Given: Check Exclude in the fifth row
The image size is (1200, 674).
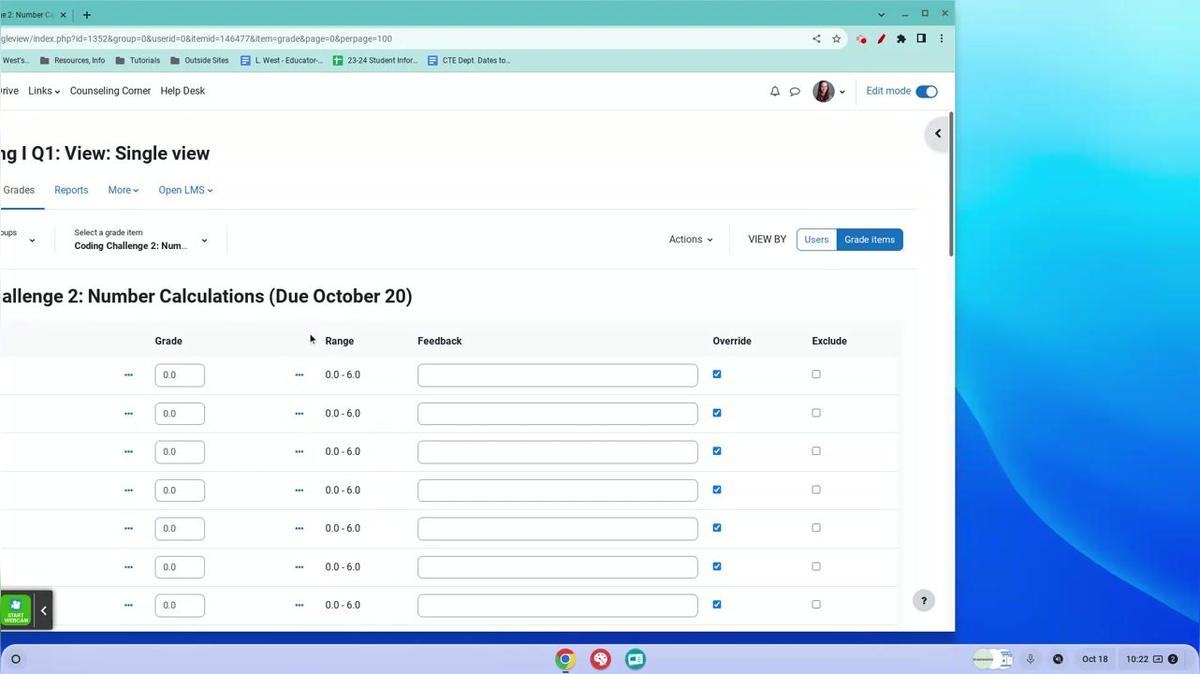Looking at the screenshot, I should click(x=816, y=528).
